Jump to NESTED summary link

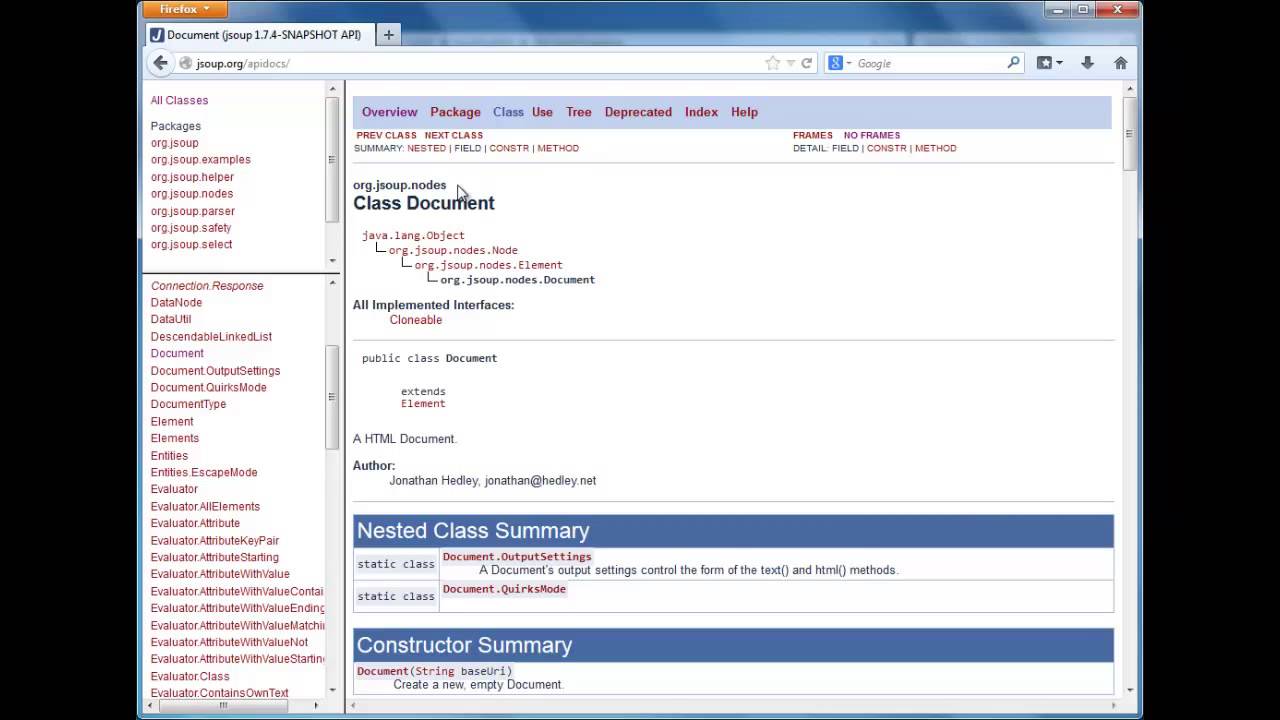pyautogui.click(x=426, y=148)
